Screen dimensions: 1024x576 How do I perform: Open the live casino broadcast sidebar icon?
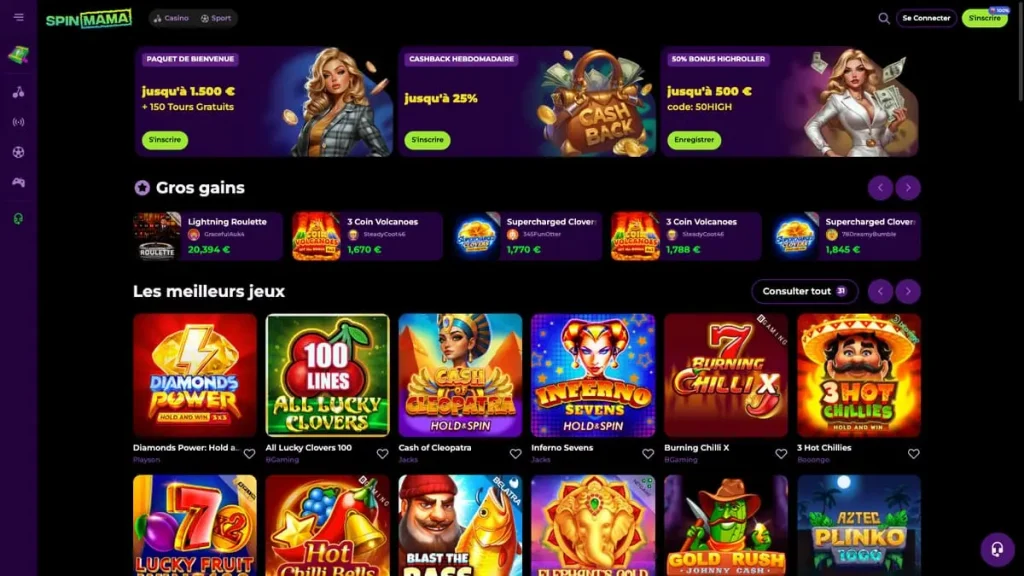[x=18, y=122]
